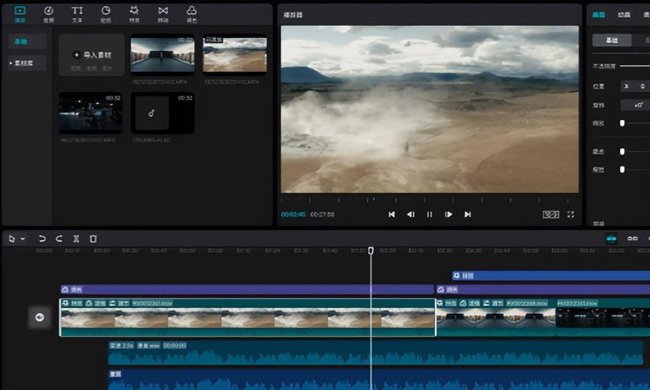Jump to the end with the skip-forward icon

(468, 214)
